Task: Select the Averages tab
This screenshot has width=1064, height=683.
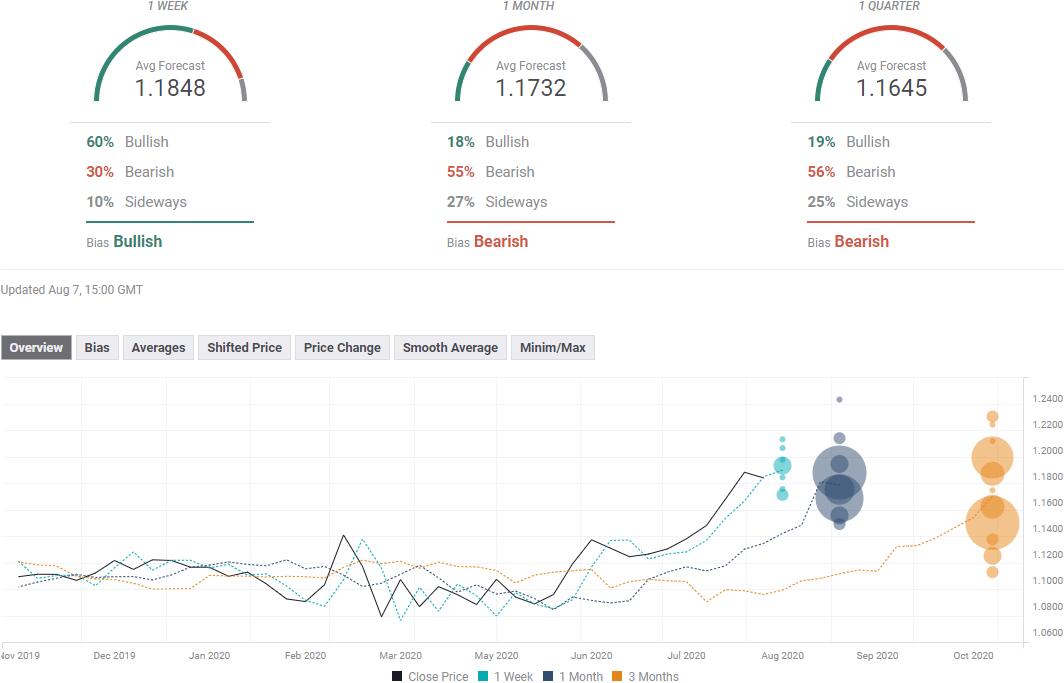Action: coord(158,348)
